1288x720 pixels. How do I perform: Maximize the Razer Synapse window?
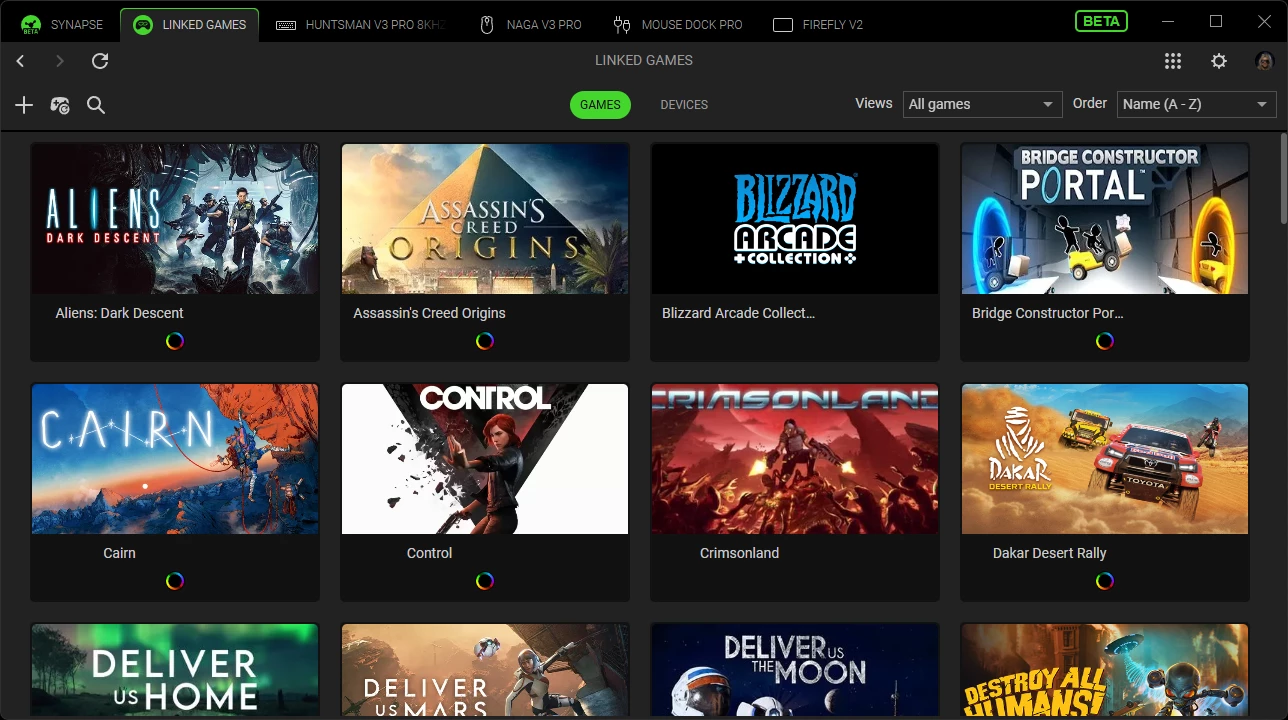pyautogui.click(x=1216, y=21)
